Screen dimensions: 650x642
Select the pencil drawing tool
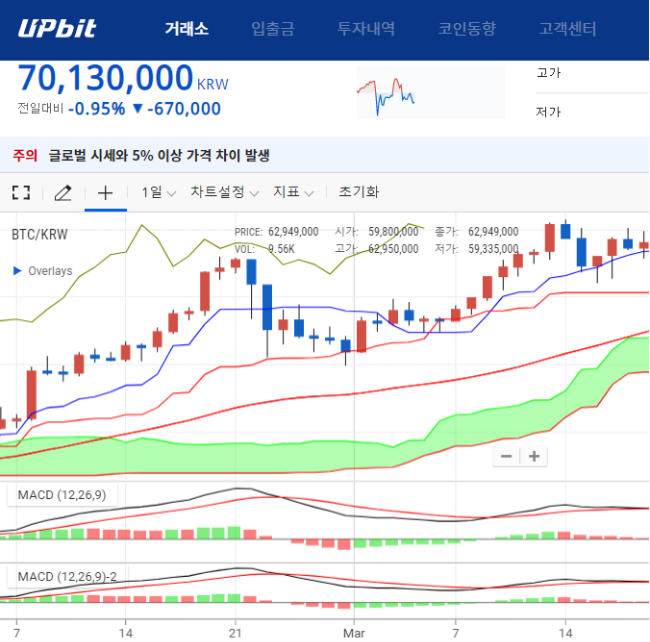63,193
